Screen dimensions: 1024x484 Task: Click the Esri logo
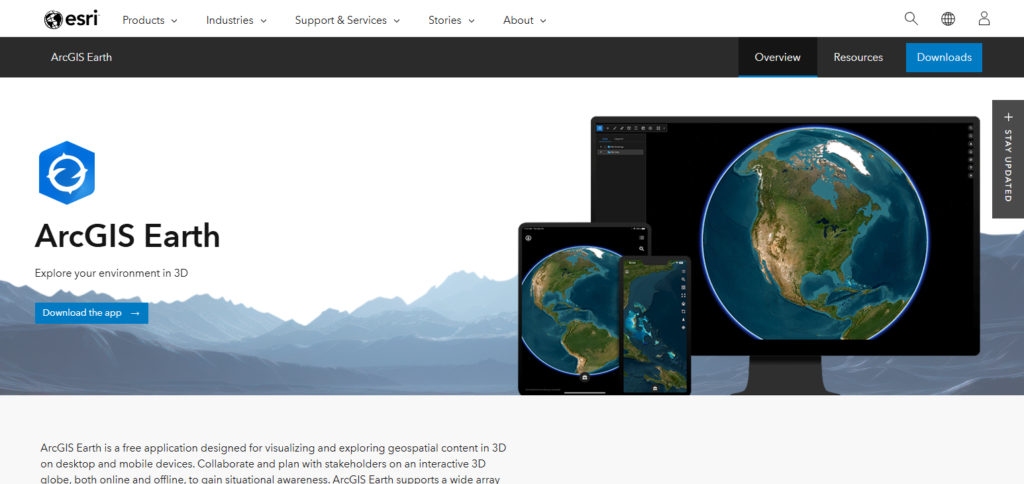71,20
